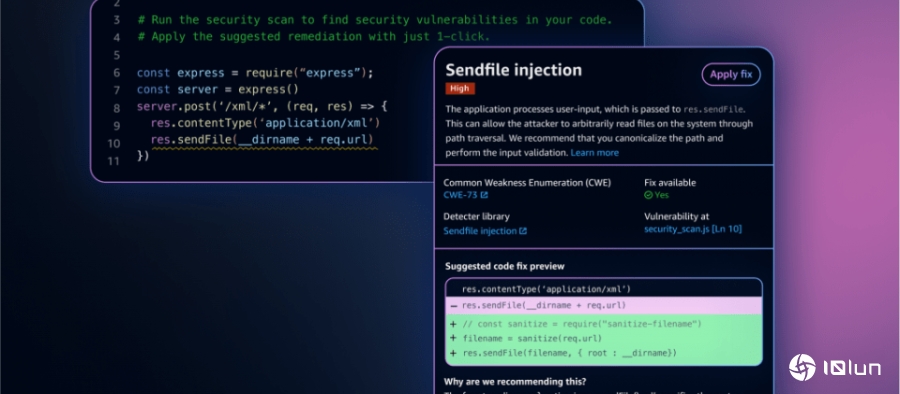Image resolution: width=900 pixels, height=394 pixels.
Task: Click the Apply fix button
Action: click(731, 74)
